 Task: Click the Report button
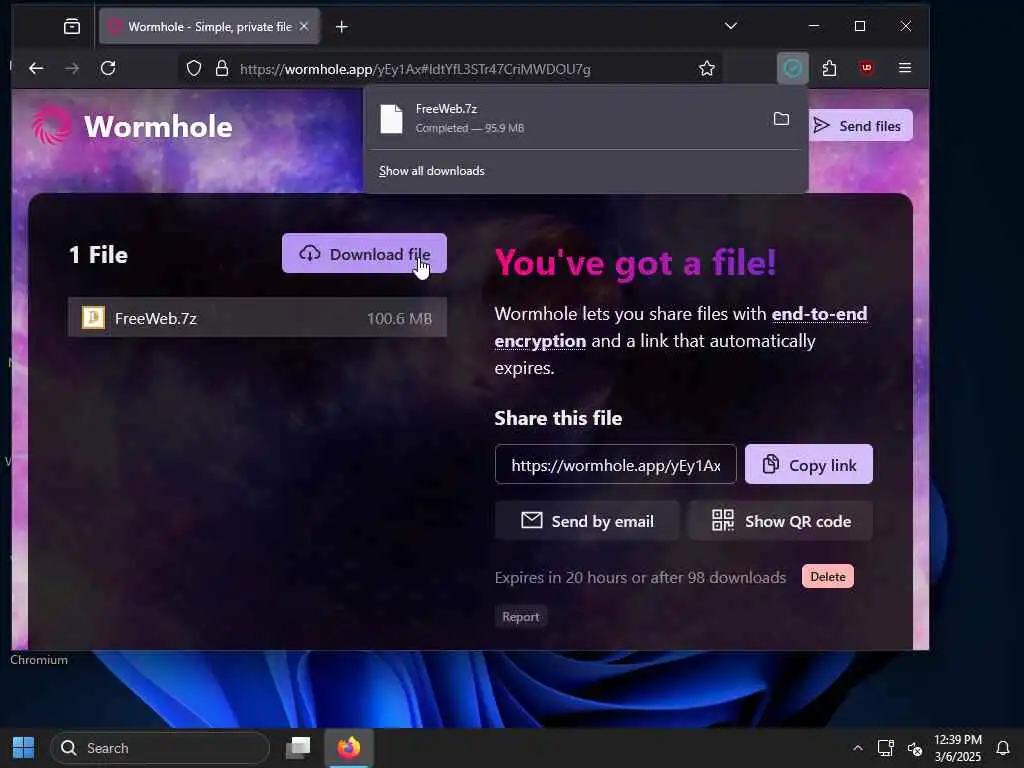(x=520, y=616)
